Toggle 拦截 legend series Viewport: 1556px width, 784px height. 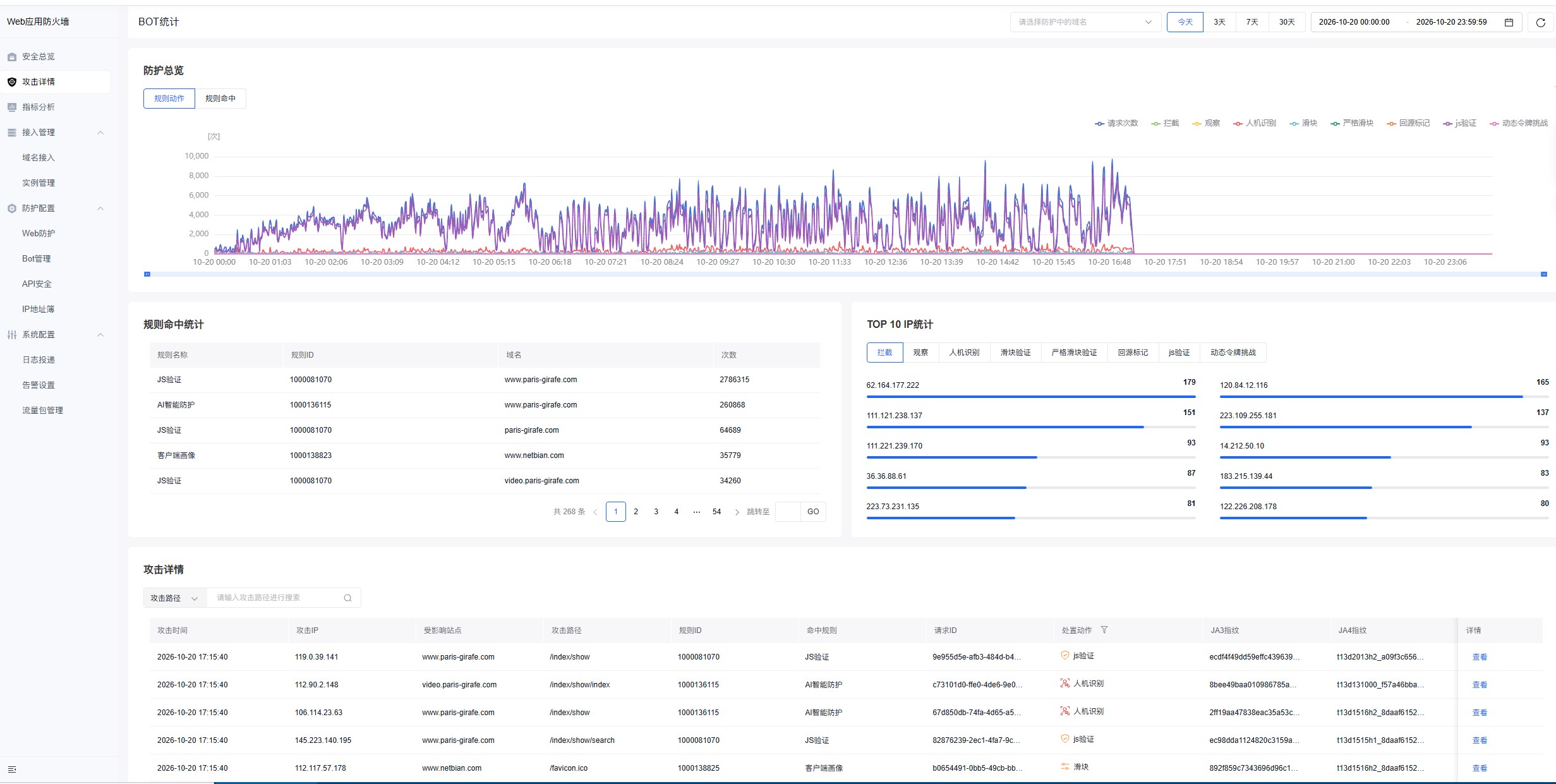pos(1165,123)
